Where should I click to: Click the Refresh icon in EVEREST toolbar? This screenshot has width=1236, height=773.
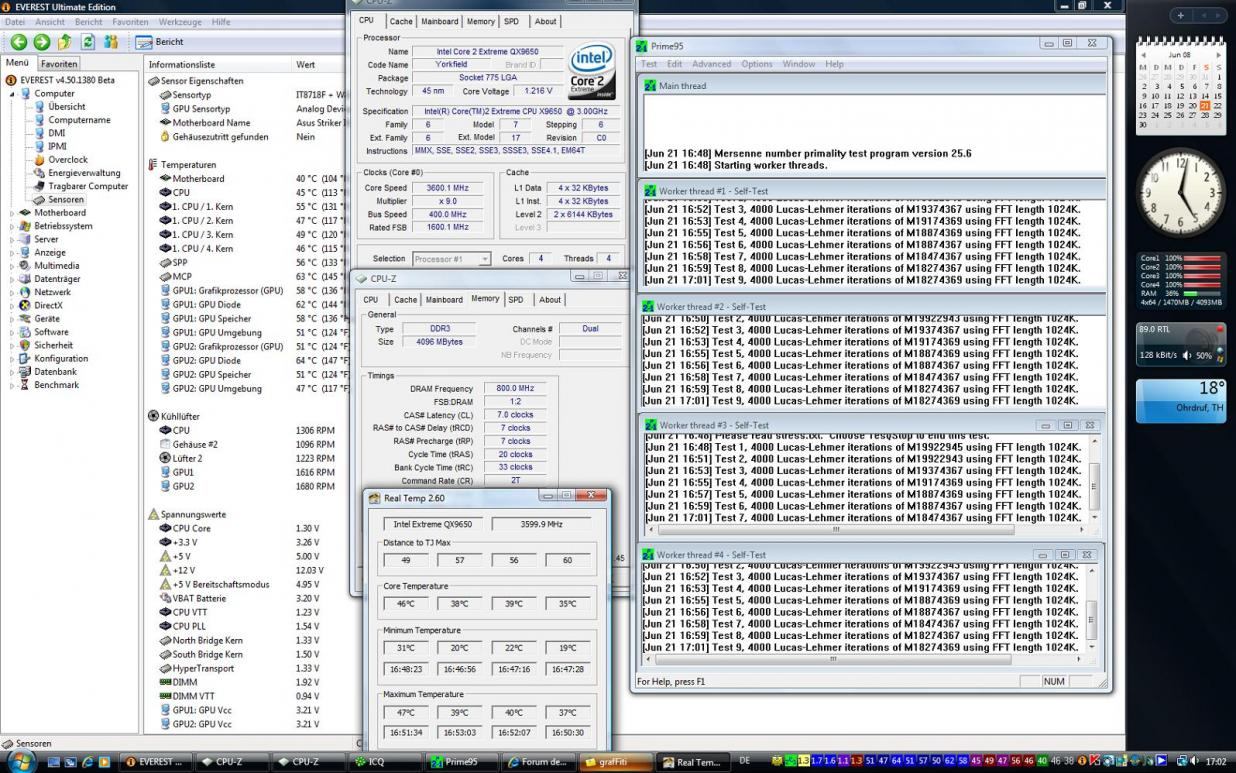[88, 42]
